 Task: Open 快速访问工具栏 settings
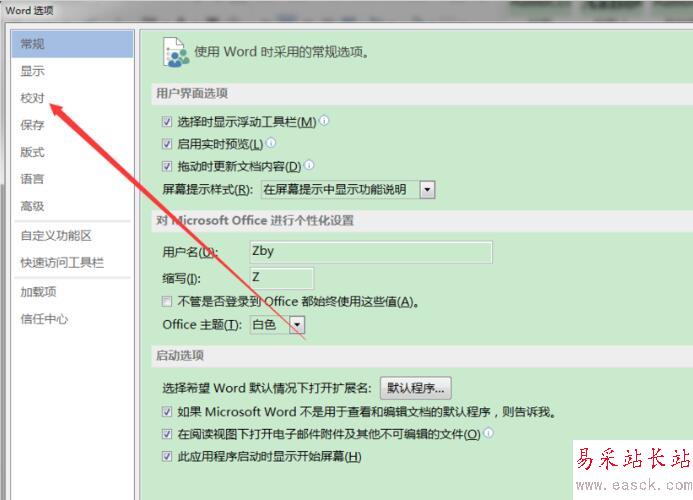point(62,263)
